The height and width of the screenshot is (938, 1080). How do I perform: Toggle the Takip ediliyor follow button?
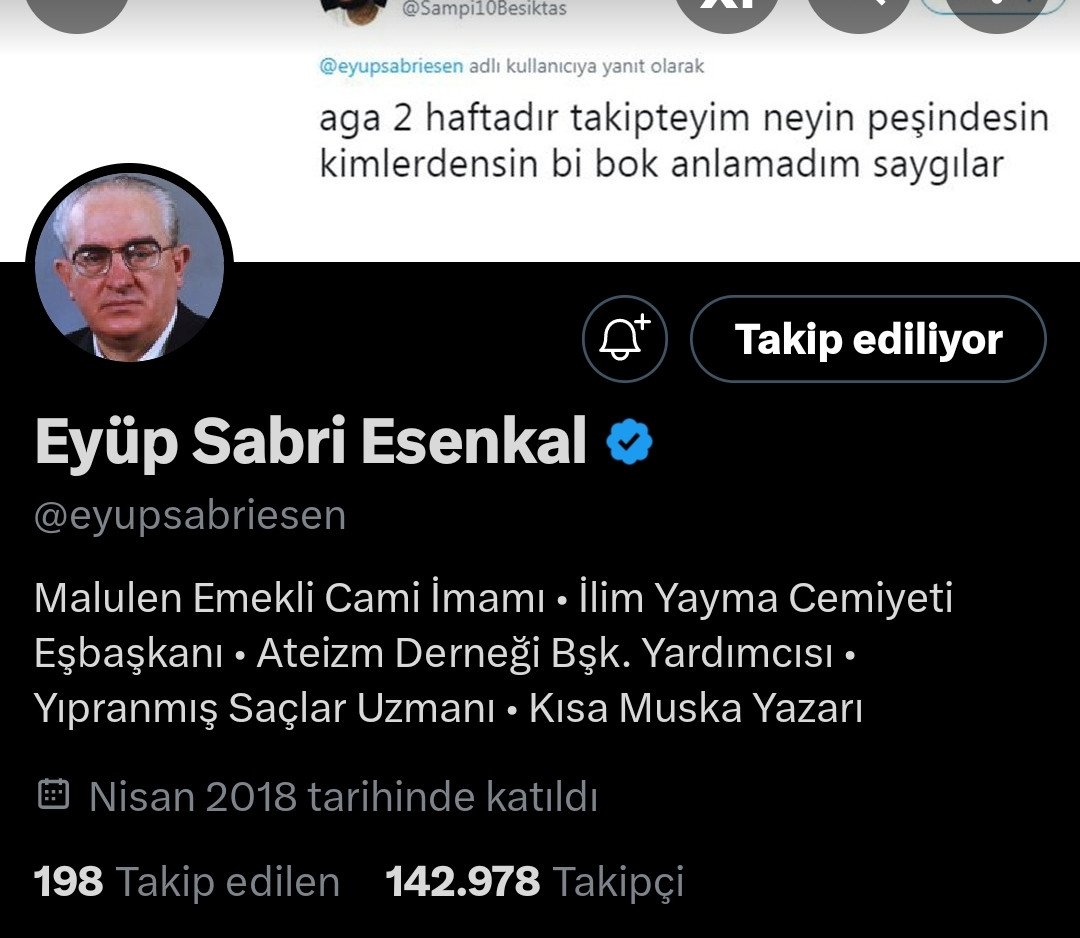coord(869,339)
